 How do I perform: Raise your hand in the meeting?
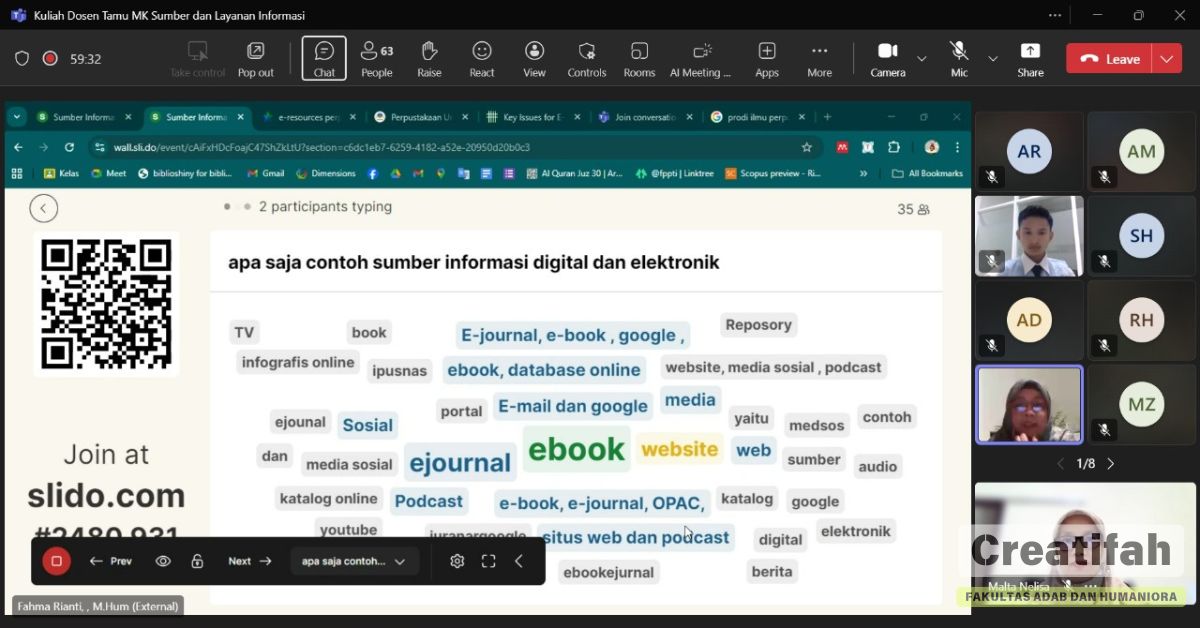(429, 58)
